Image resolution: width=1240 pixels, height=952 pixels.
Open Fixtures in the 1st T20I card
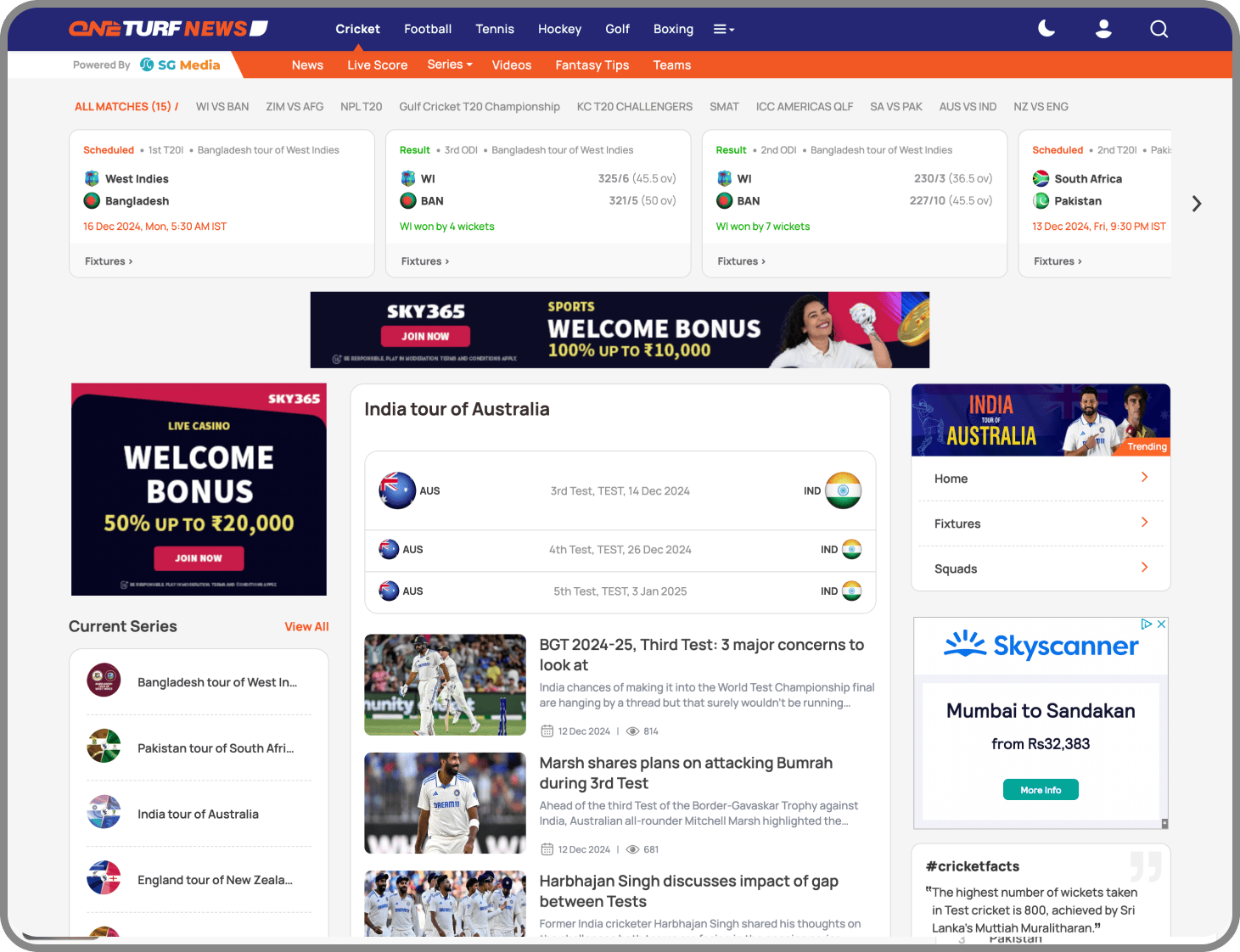pos(109,261)
